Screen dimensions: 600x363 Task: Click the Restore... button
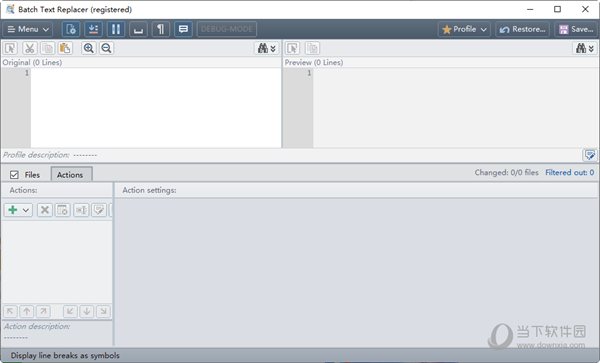click(522, 29)
